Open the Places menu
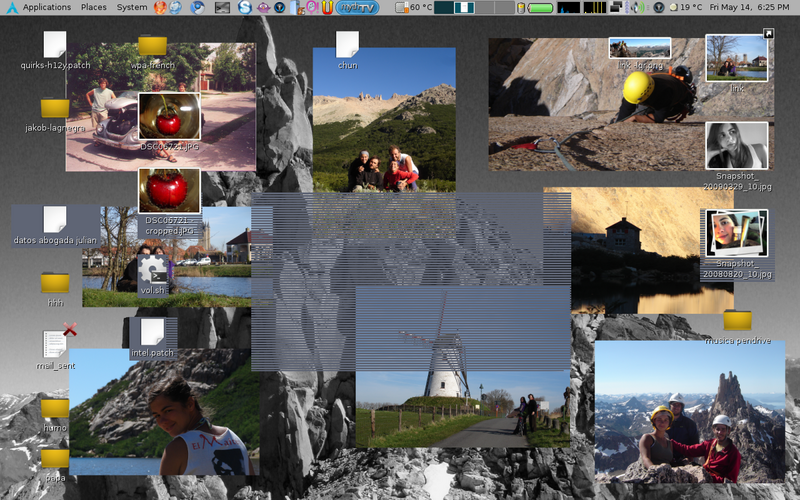 pos(94,7)
